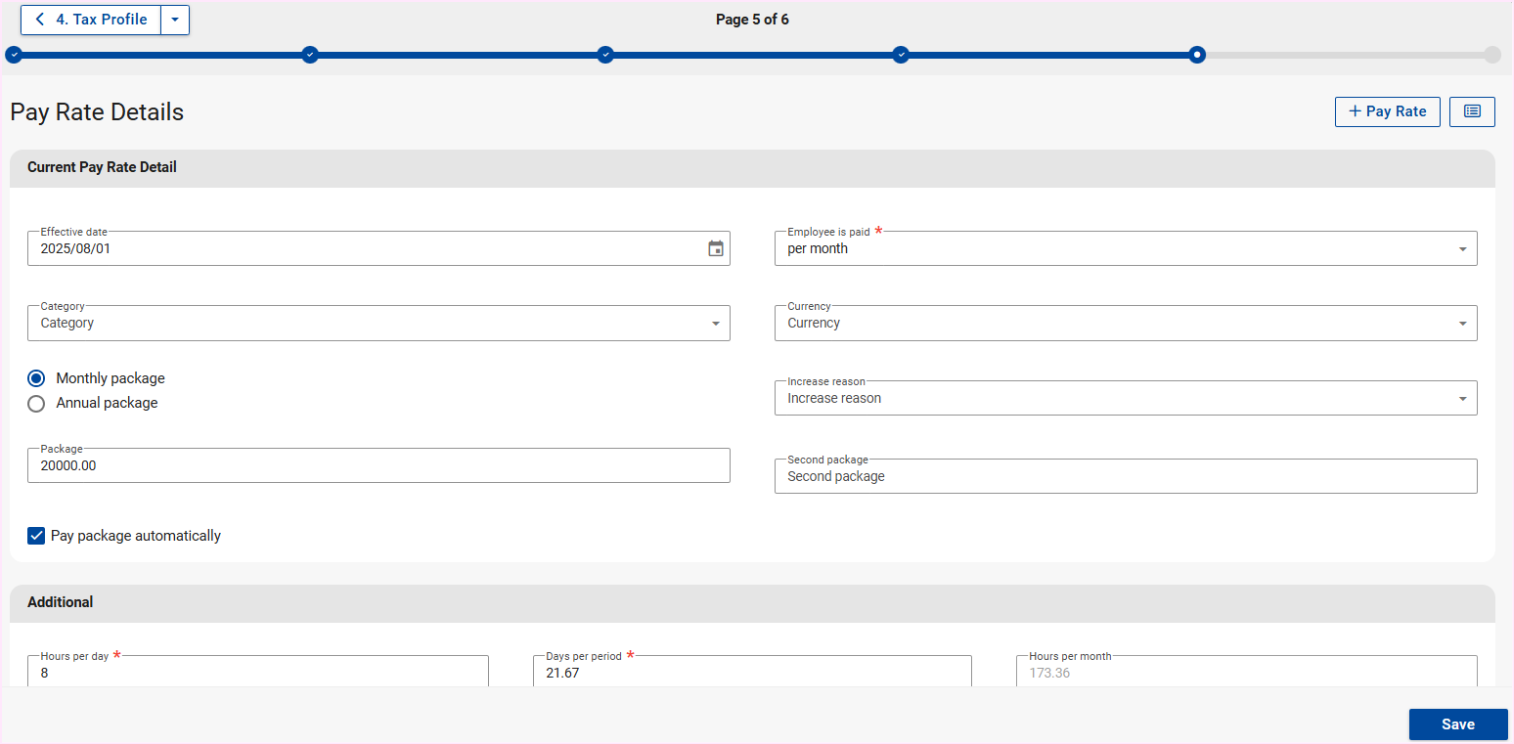Open the Employee is paid dropdown
Image resolution: width=1514 pixels, height=744 pixels.
click(1125, 249)
